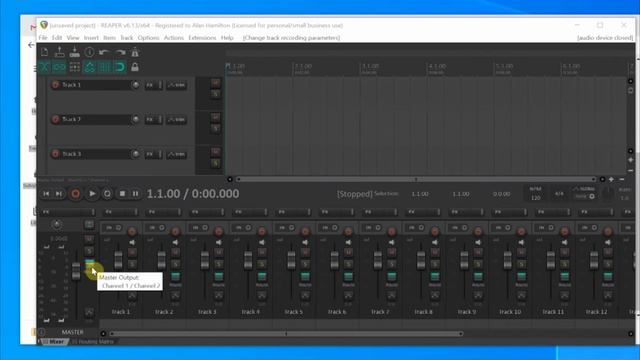
Task: Click the mixer horizontal scrollbar
Action: [x=286, y=334]
